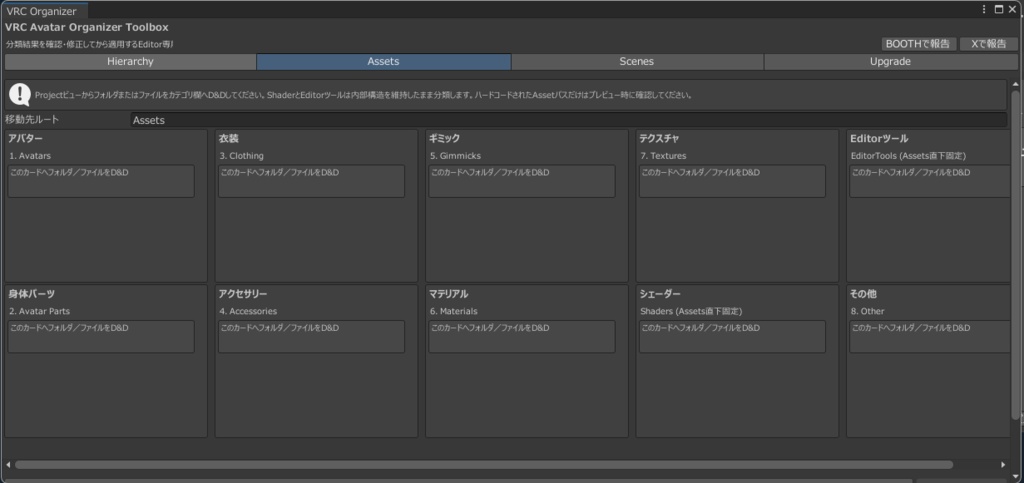This screenshot has height=483, width=1024.
Task: Maximize the VRC Organizer window
Action: (x=999, y=9)
